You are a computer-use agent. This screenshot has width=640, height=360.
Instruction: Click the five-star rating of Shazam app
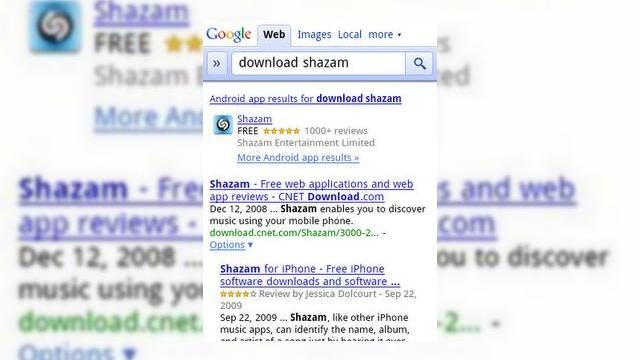282,131
